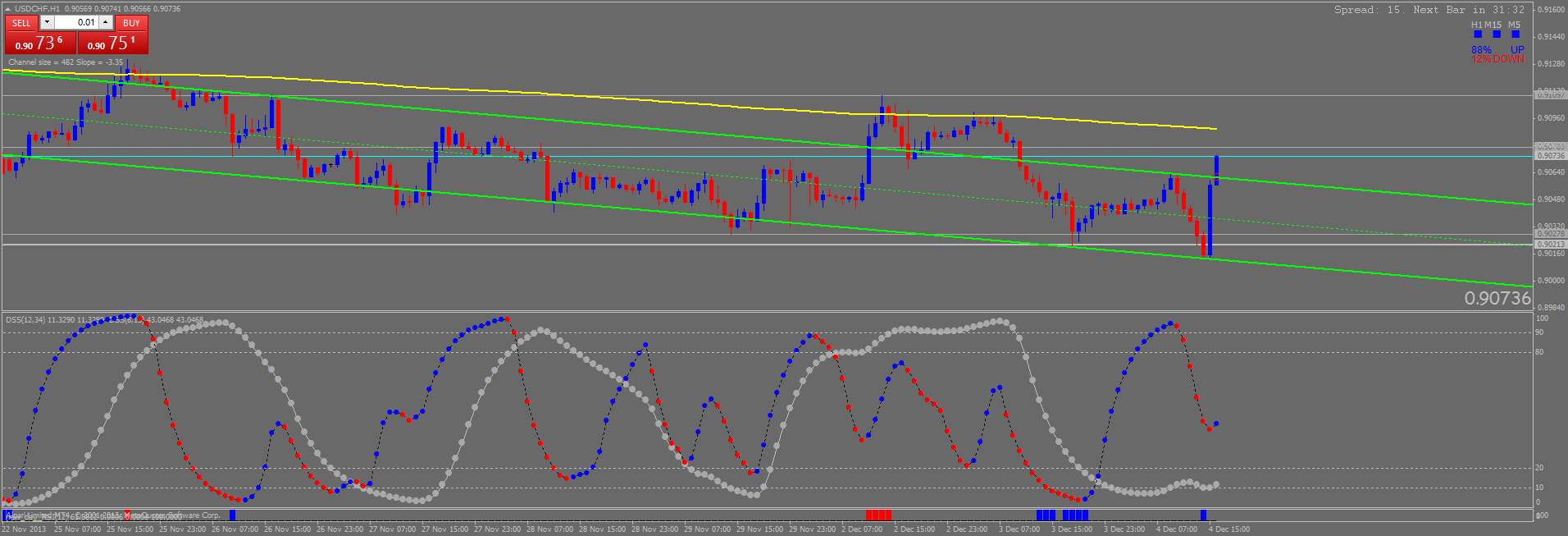Click the 0.90736 price axis tag

(1549, 156)
